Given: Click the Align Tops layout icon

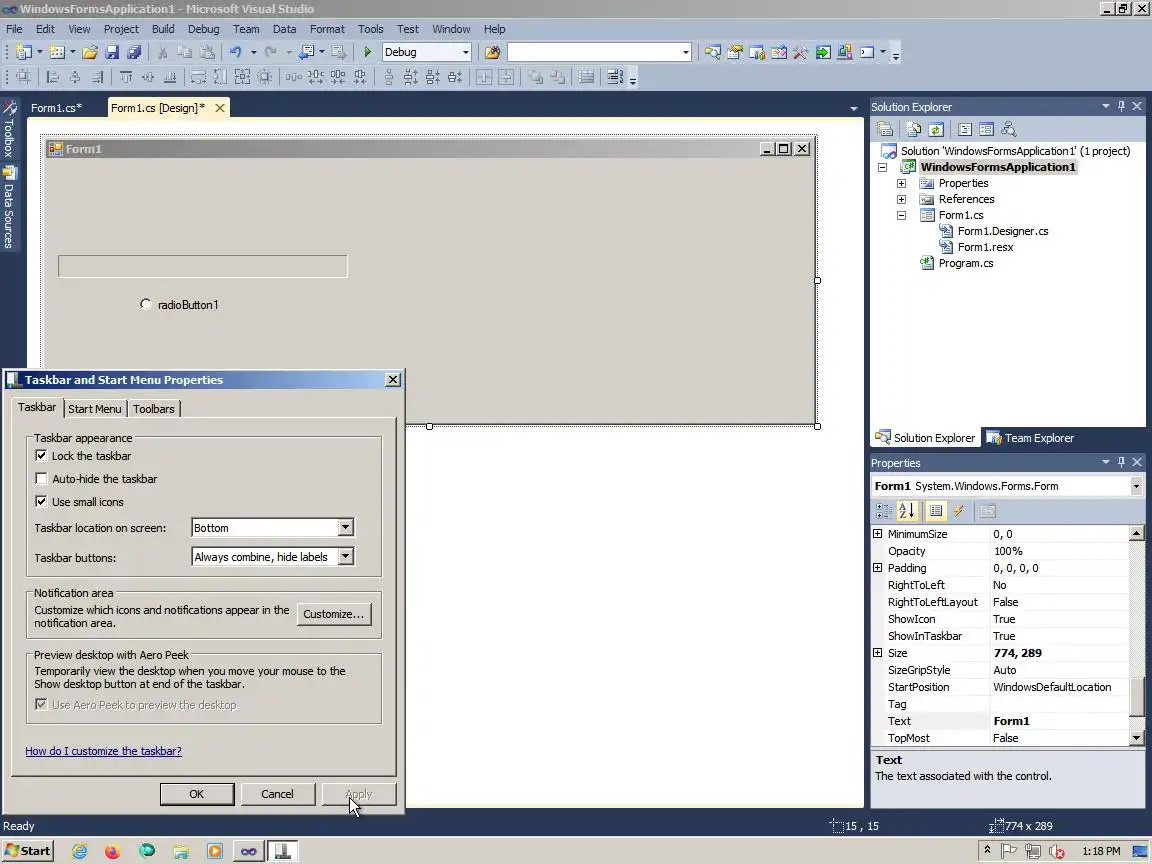Looking at the screenshot, I should 126,76.
